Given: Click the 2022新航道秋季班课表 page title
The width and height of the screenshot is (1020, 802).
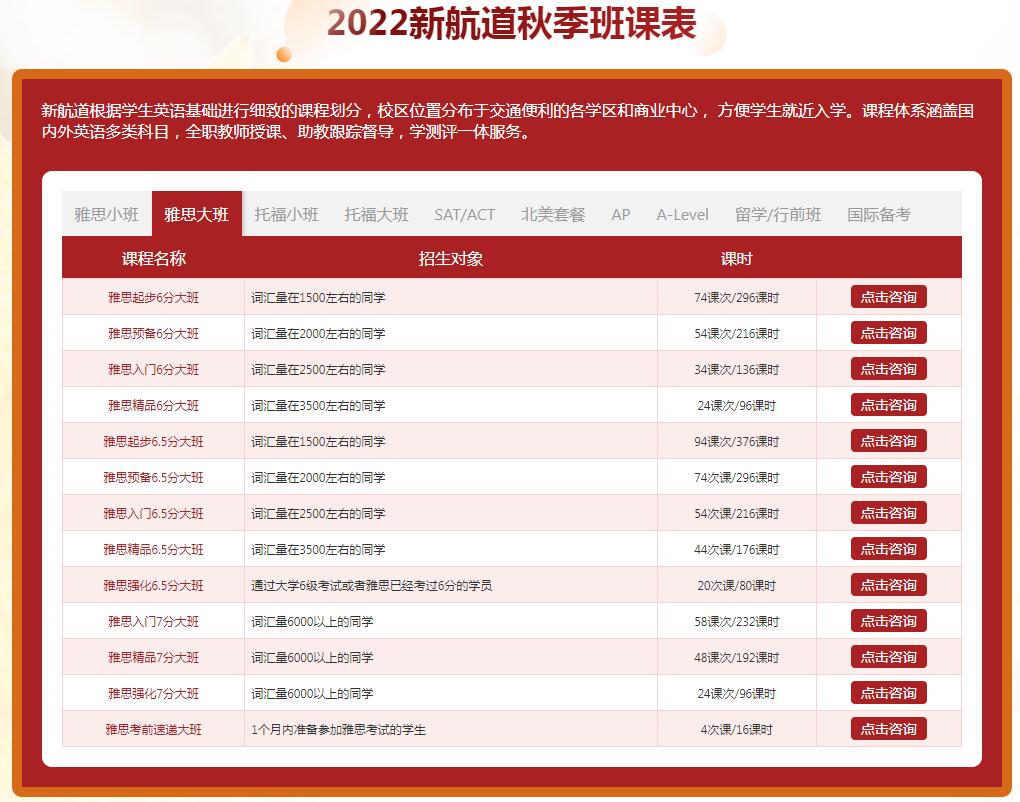Looking at the screenshot, I should 511,23.
